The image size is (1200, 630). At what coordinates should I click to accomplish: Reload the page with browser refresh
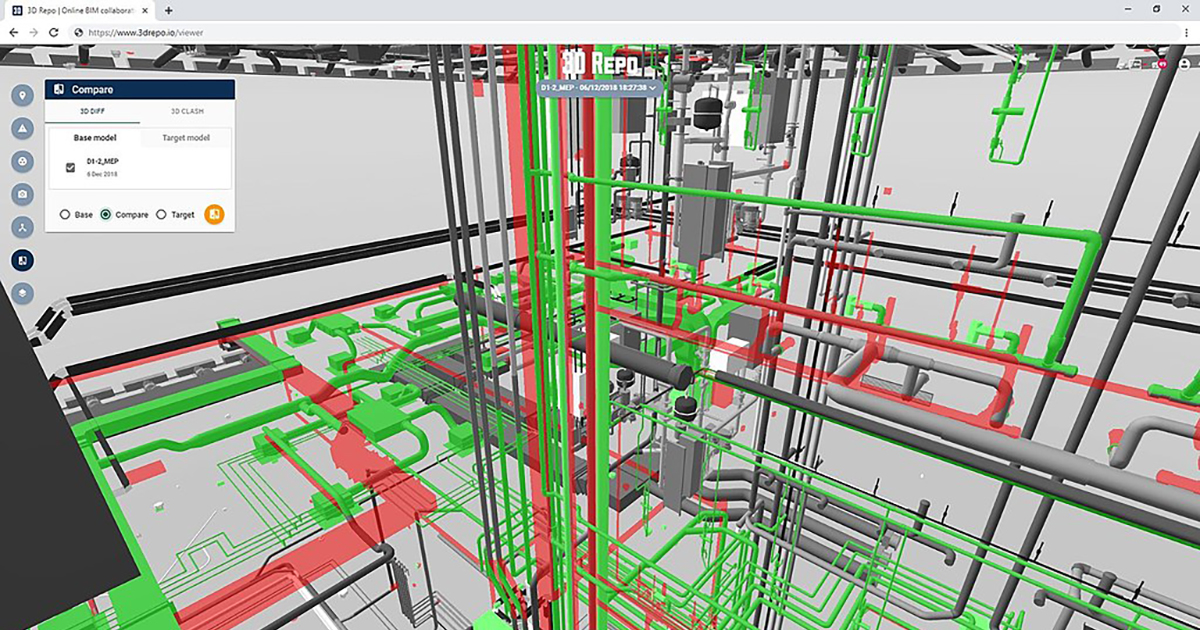[x=54, y=32]
